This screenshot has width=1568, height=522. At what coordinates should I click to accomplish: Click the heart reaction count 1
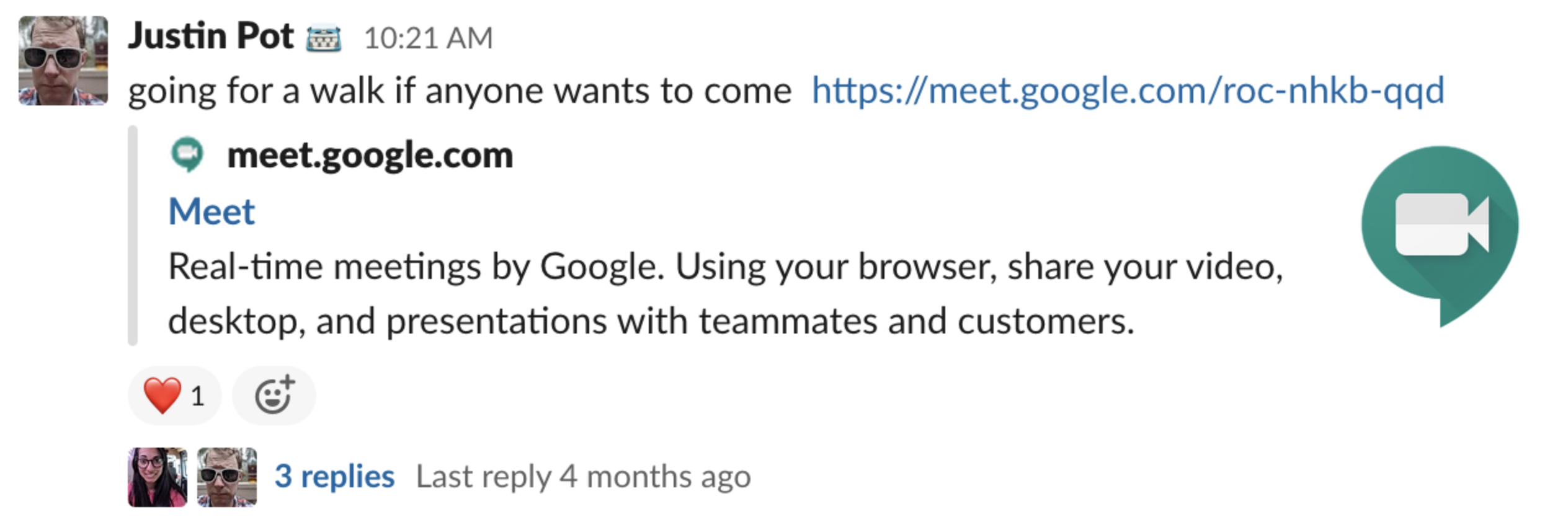click(x=198, y=396)
